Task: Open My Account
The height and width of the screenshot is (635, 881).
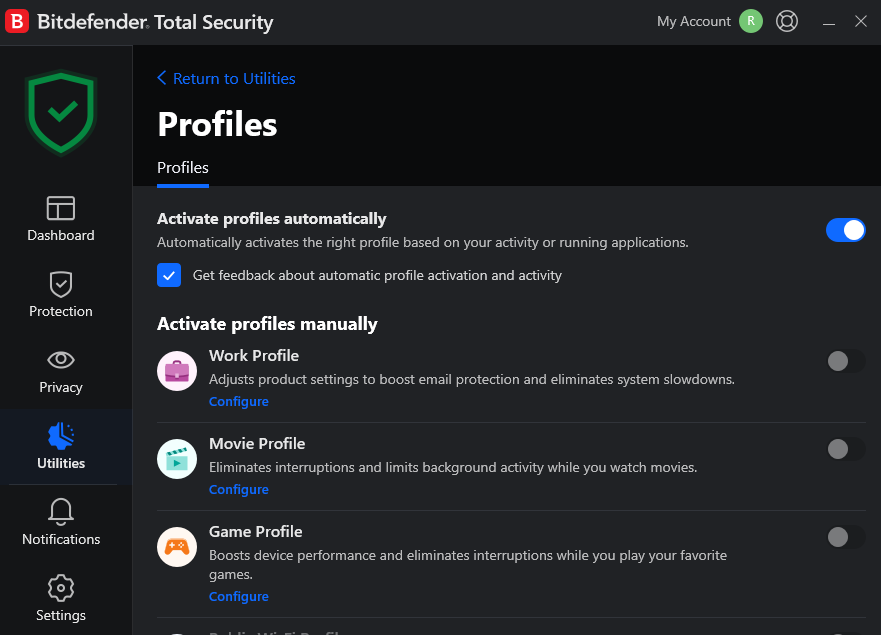Action: [x=694, y=21]
